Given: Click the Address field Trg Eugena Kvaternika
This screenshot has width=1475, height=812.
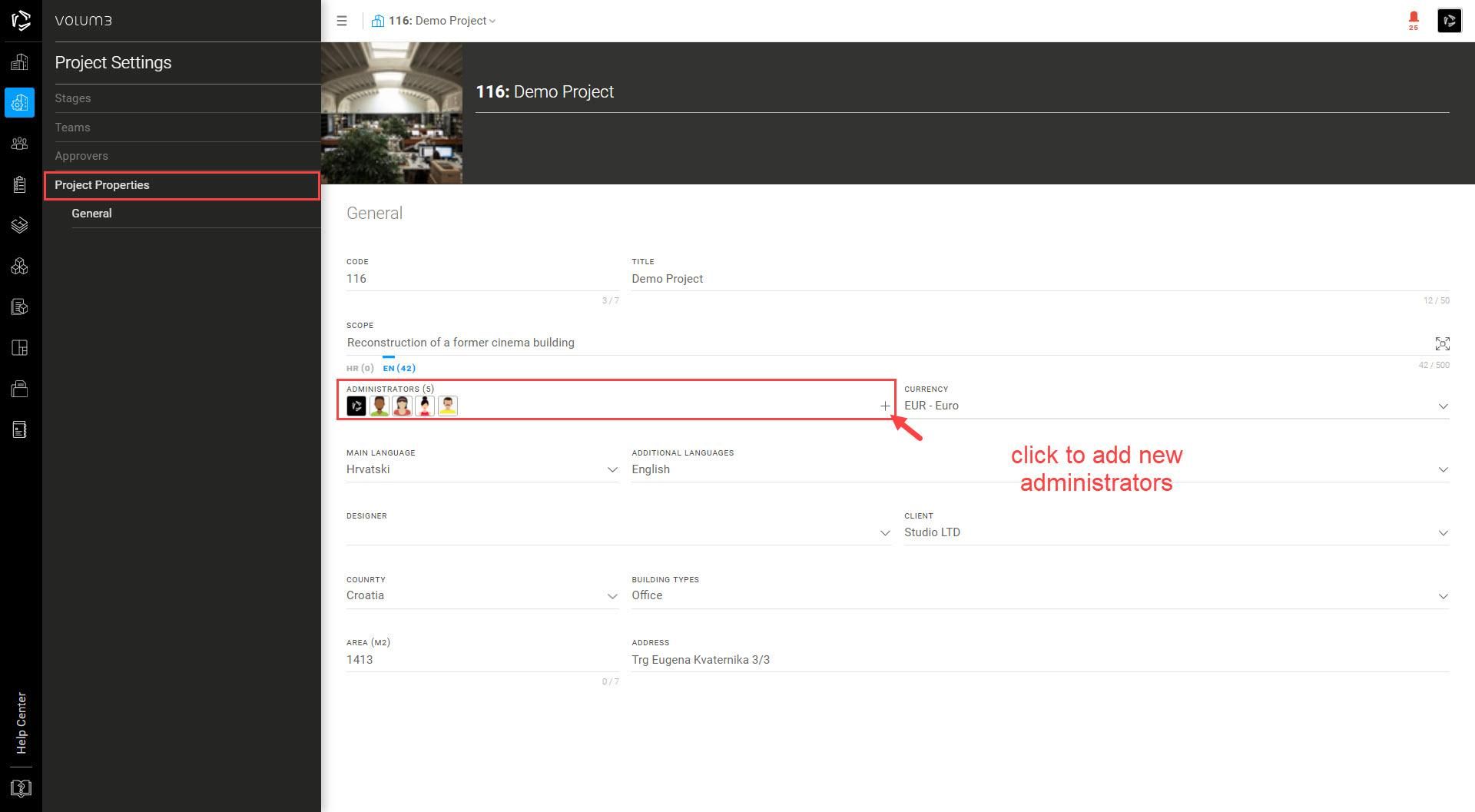Looking at the screenshot, I should 1040,660.
